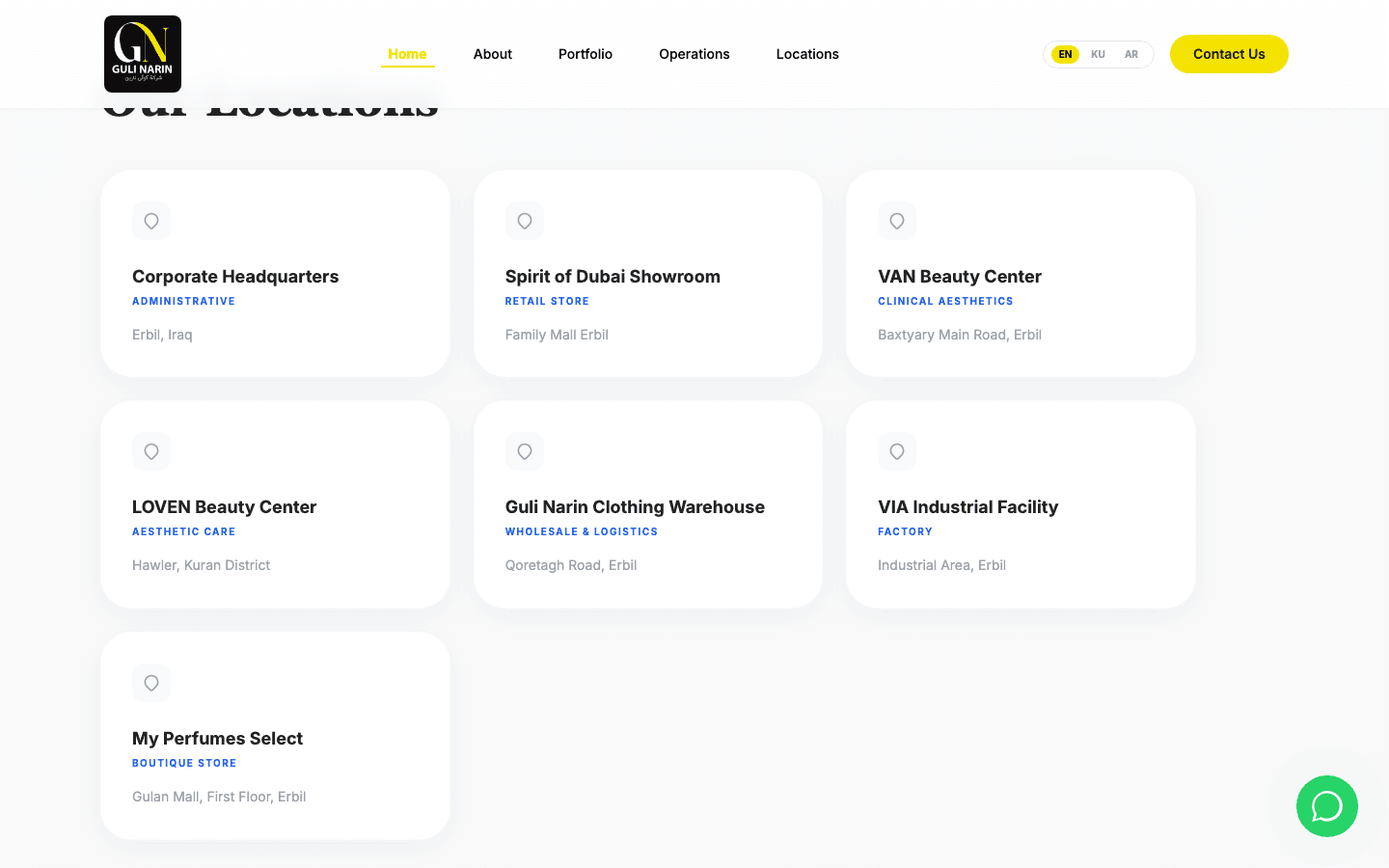Click the pin icon on VAN Beauty Center card
The image size is (1389, 868).
[897, 221]
